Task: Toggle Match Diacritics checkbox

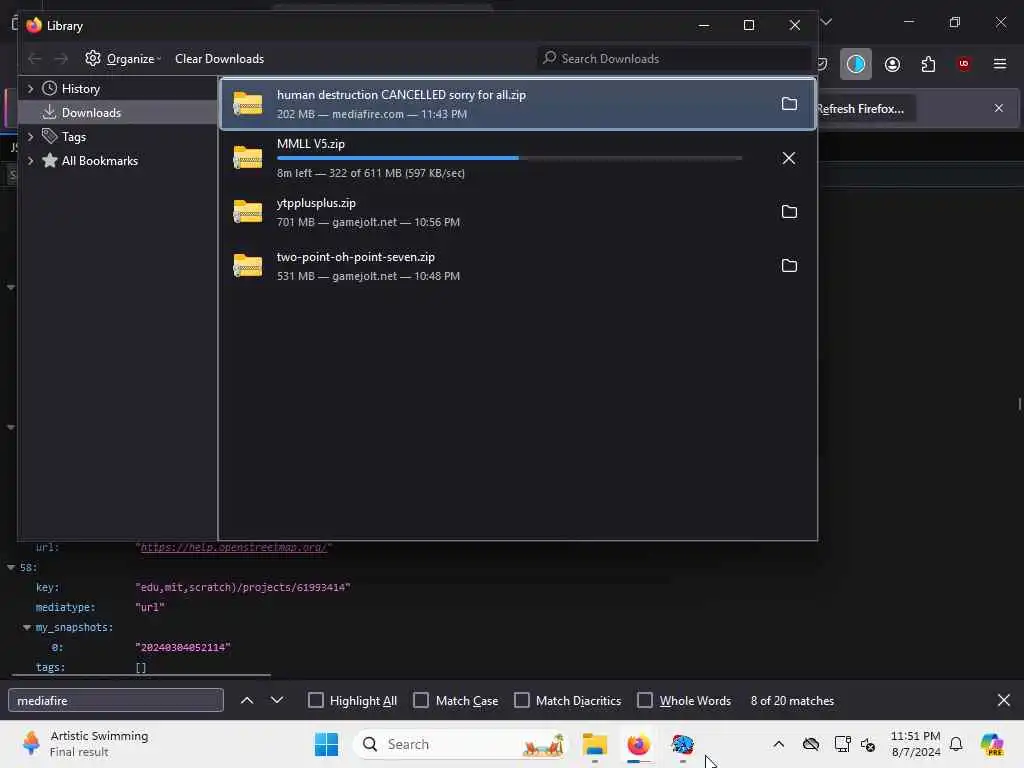Action: click(x=522, y=700)
